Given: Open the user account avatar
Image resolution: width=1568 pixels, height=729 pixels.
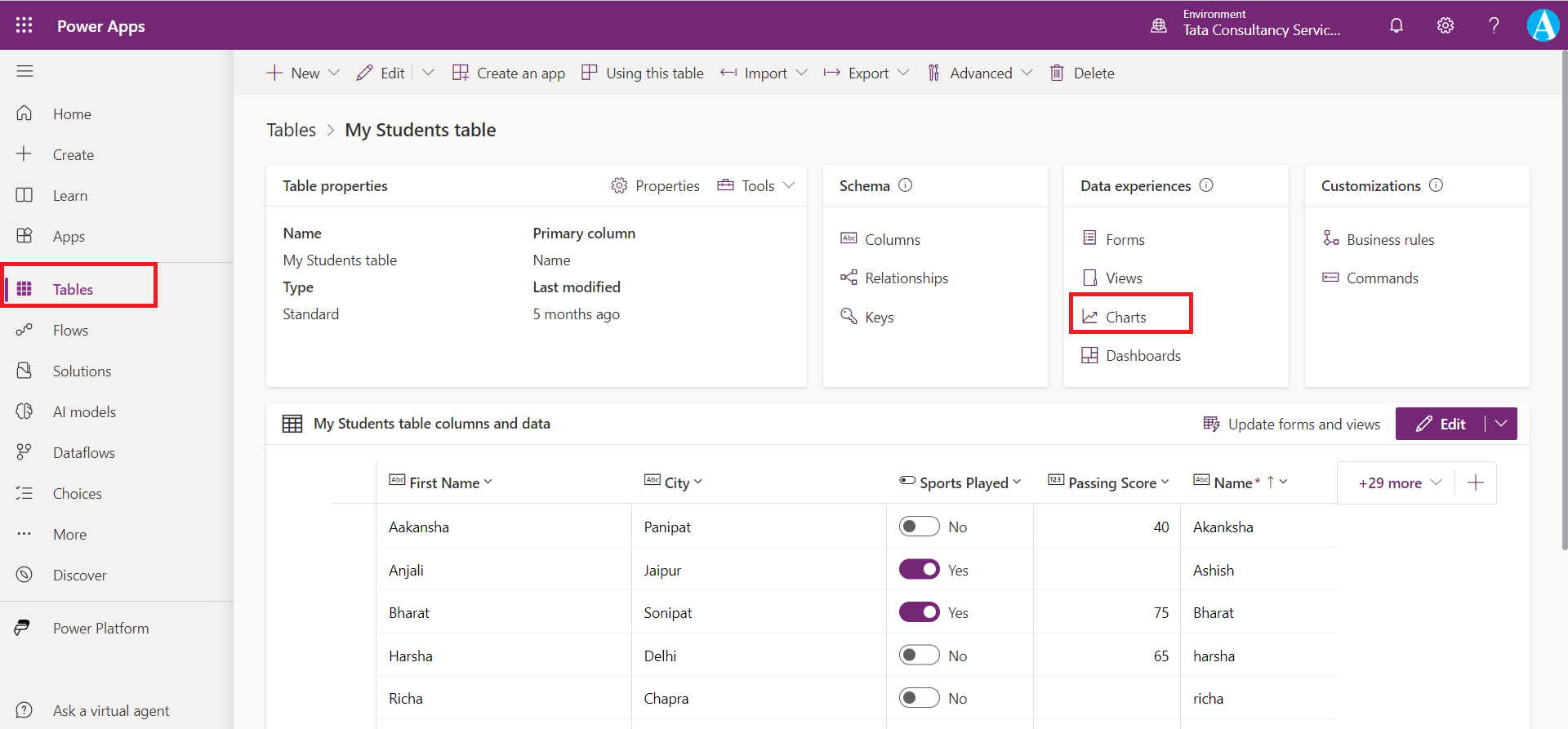Looking at the screenshot, I should pos(1543,25).
